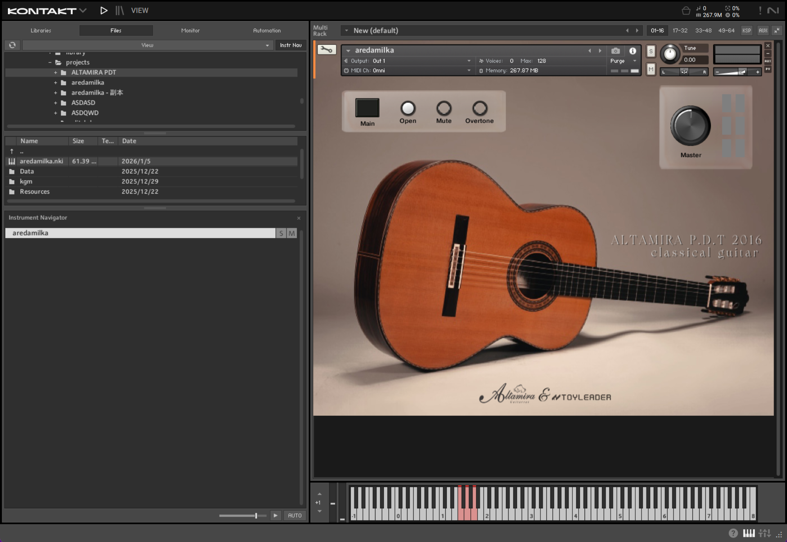This screenshot has width=787, height=542.
Task: Toggle the Main square button
Action: pyautogui.click(x=367, y=107)
